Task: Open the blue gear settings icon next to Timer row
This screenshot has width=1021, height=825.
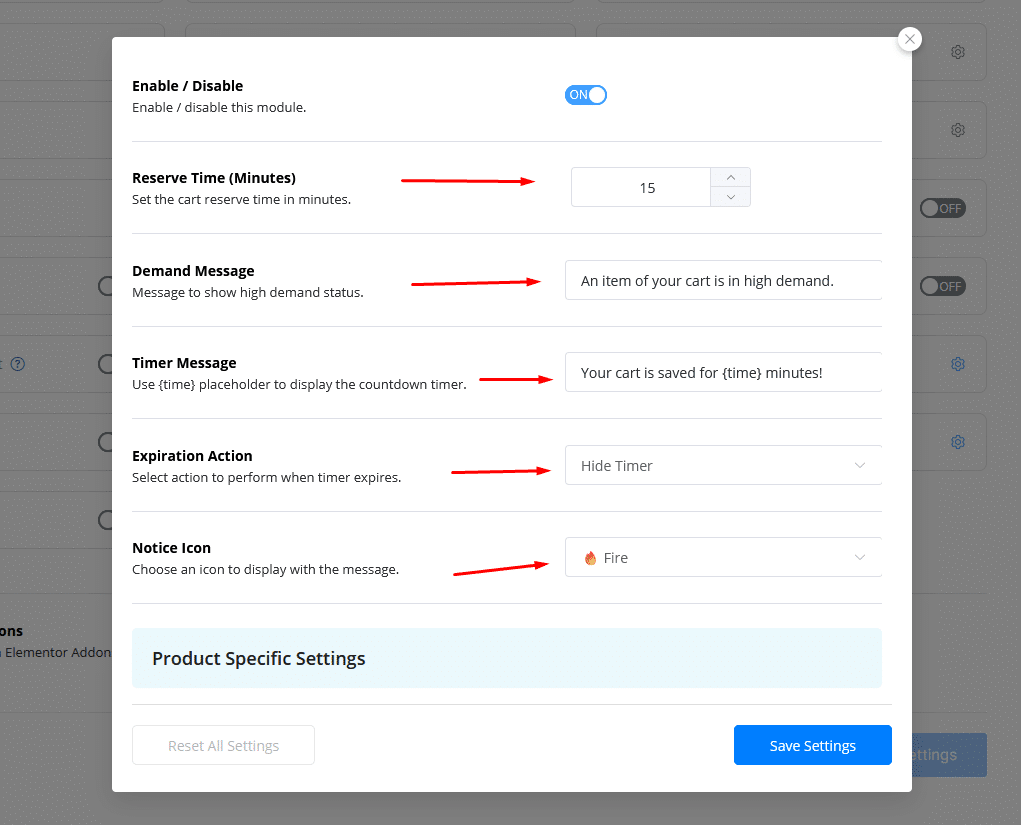Action: tap(957, 364)
